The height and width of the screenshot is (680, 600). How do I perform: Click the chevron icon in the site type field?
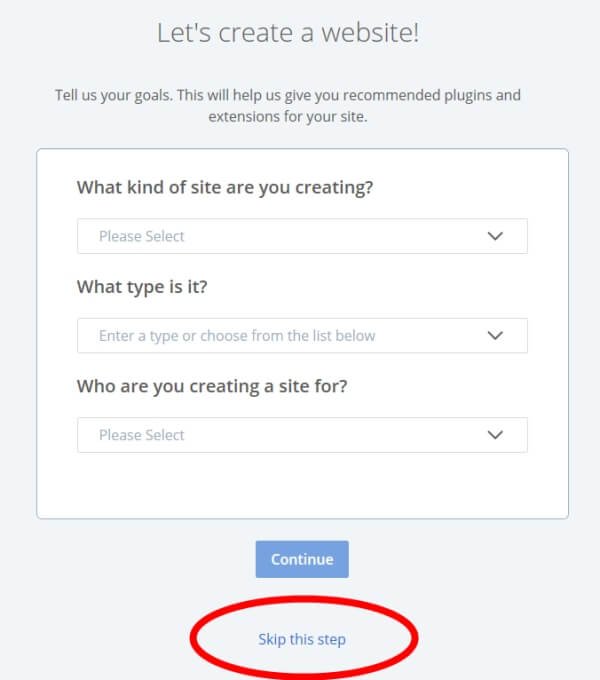[495, 336]
